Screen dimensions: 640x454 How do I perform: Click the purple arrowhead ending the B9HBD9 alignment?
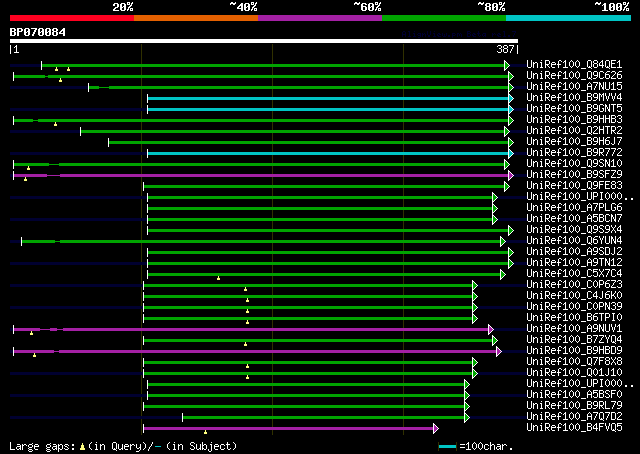click(499, 352)
